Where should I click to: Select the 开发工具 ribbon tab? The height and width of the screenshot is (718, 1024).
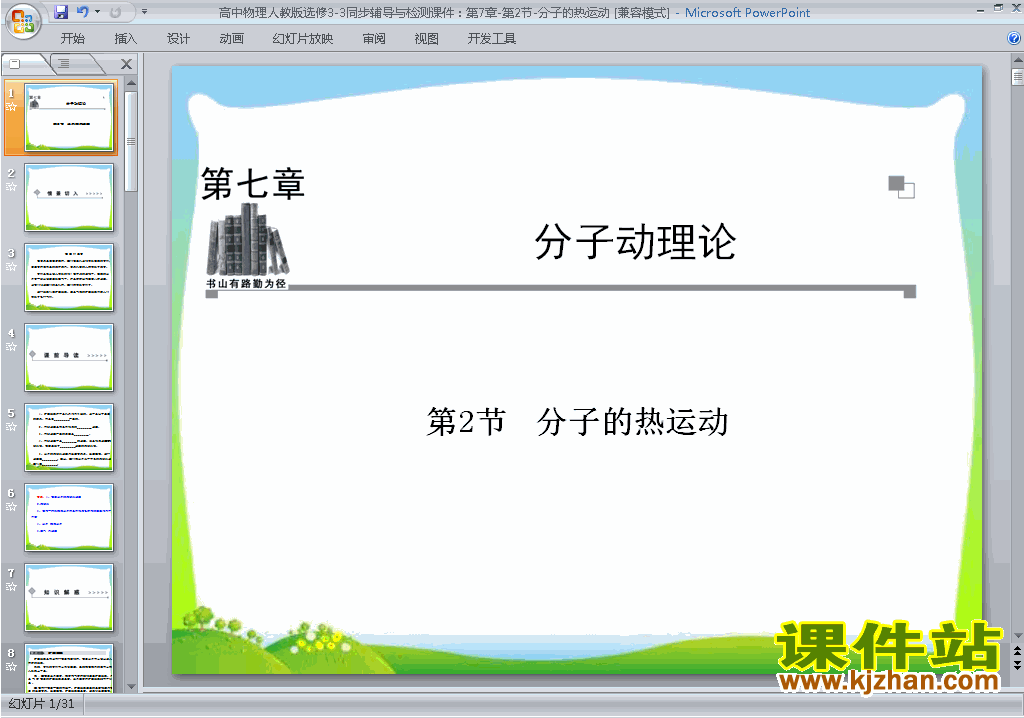point(492,39)
